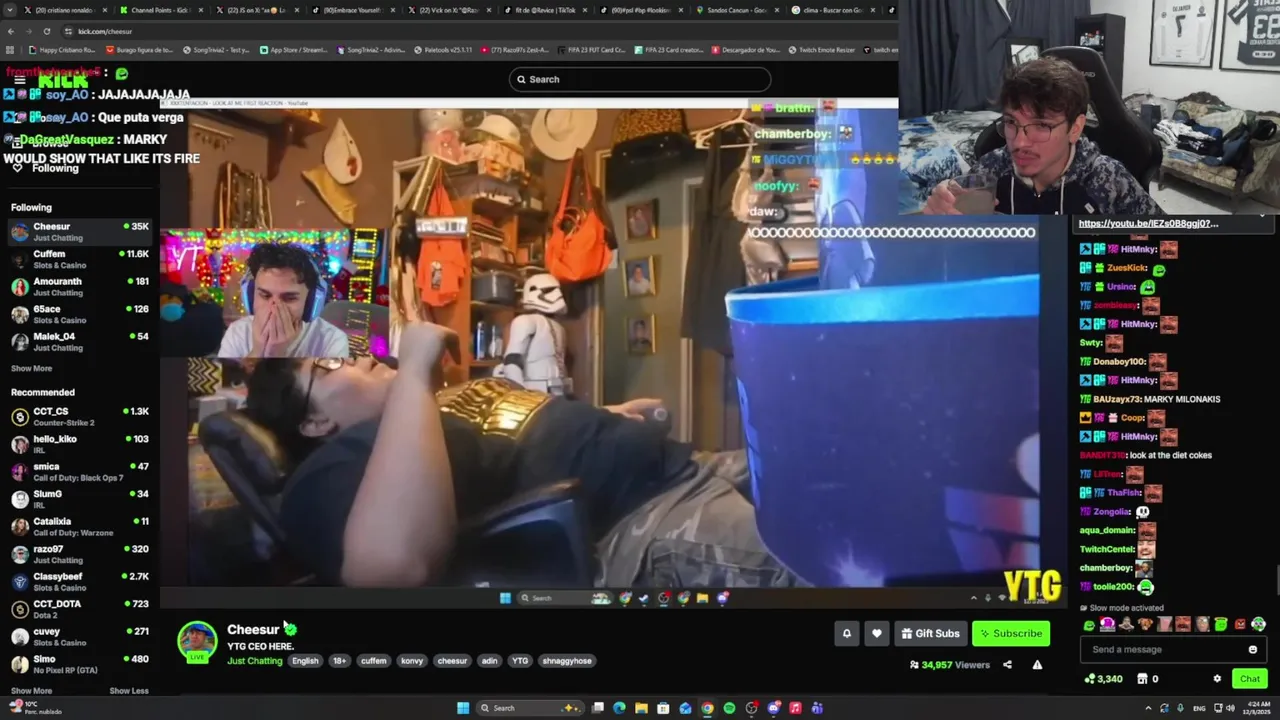Collapse Recommended list with Show Less
This screenshot has height=720, width=1280.
point(128,691)
